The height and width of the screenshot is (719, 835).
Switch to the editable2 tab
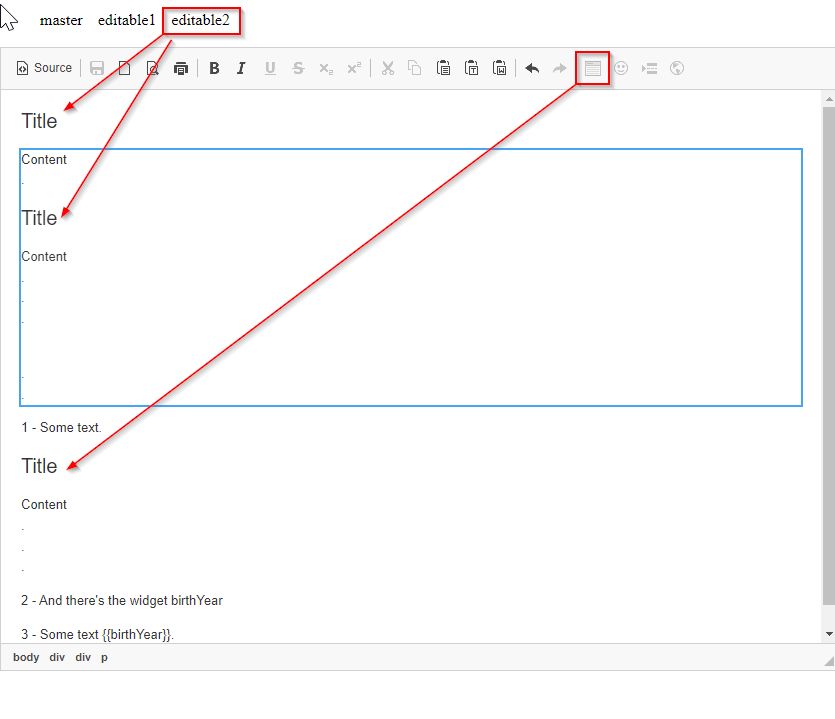(x=200, y=20)
